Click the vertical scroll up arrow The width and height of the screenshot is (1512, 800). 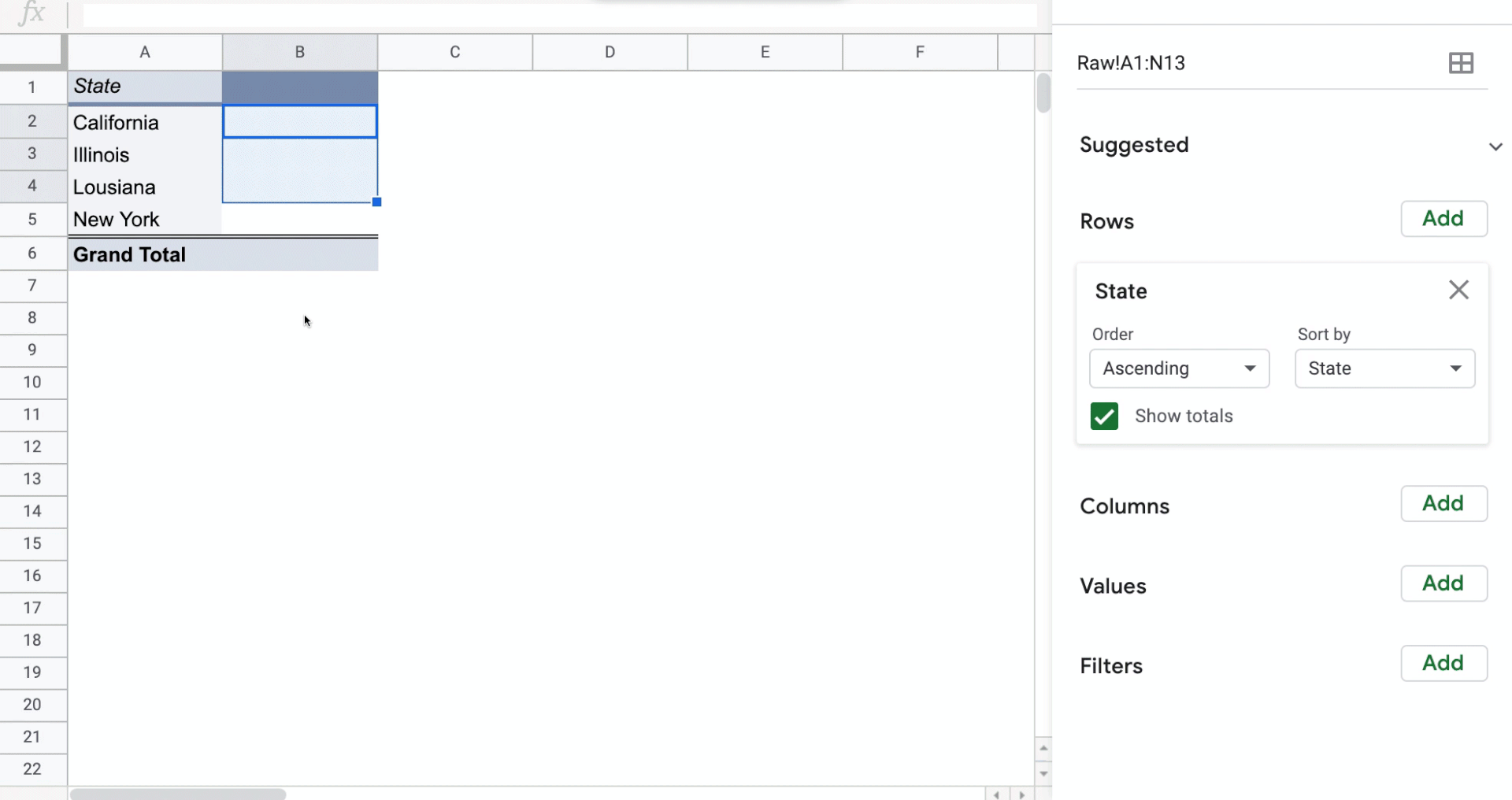point(1043,748)
